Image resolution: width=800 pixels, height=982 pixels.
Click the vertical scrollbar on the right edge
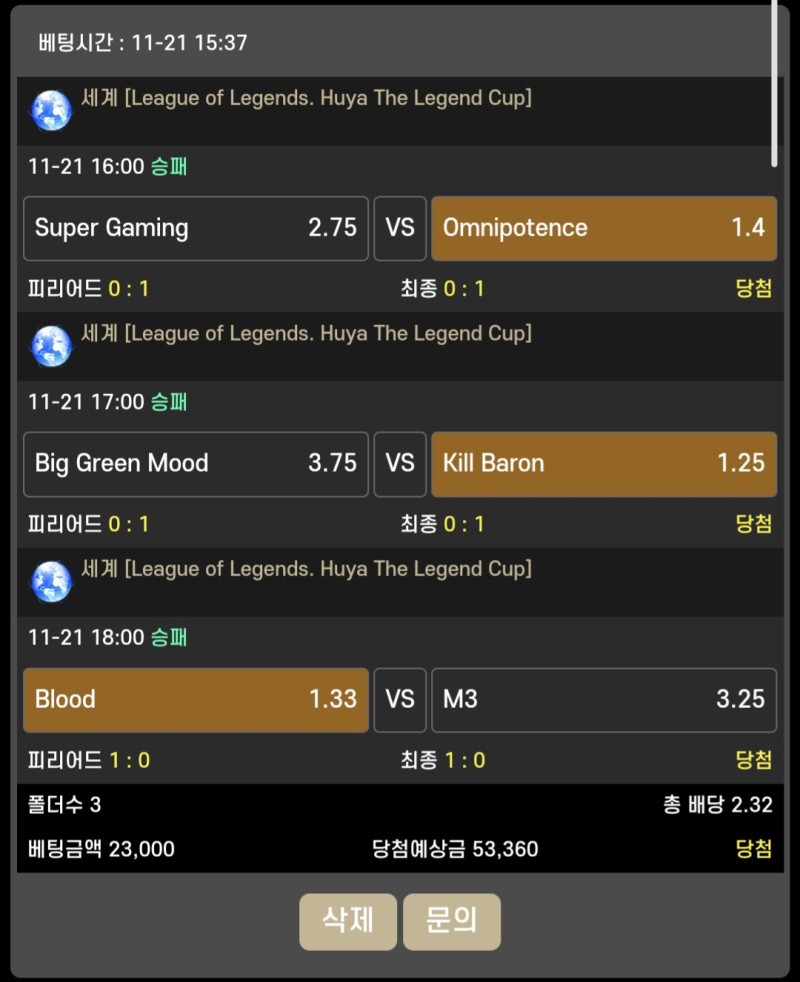(774, 80)
